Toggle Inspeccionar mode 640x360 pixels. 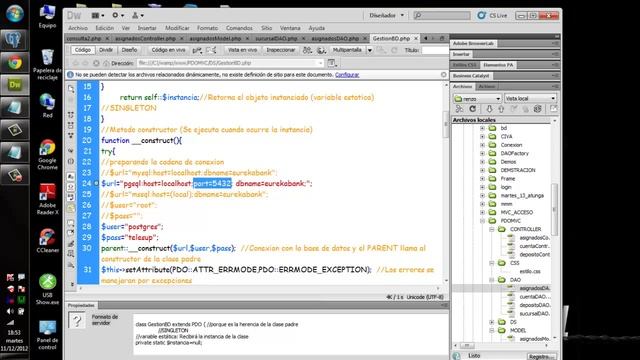[x=280, y=50]
